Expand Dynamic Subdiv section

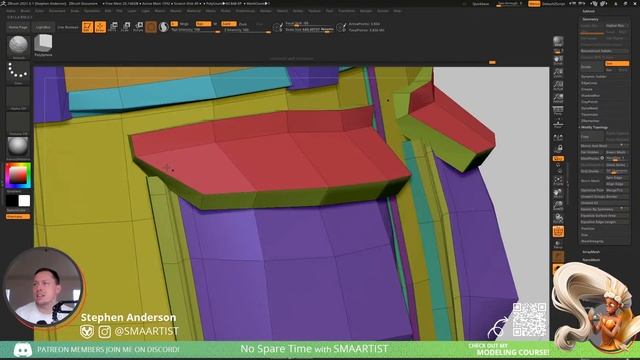tap(594, 76)
